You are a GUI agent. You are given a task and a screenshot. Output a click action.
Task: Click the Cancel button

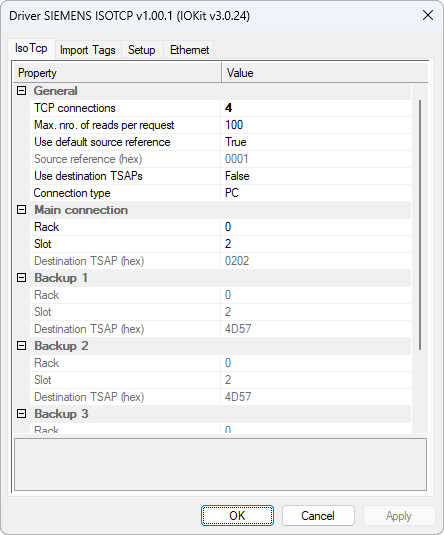[x=318, y=516]
